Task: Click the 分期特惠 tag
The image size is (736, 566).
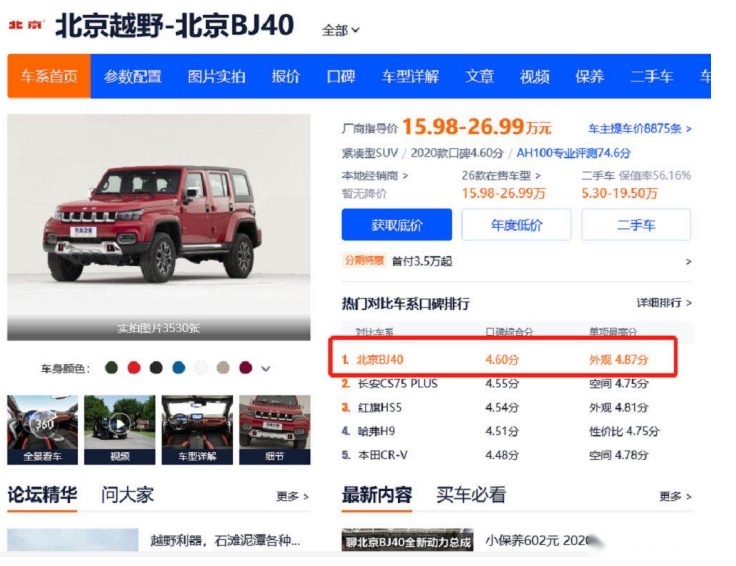Action: (364, 260)
